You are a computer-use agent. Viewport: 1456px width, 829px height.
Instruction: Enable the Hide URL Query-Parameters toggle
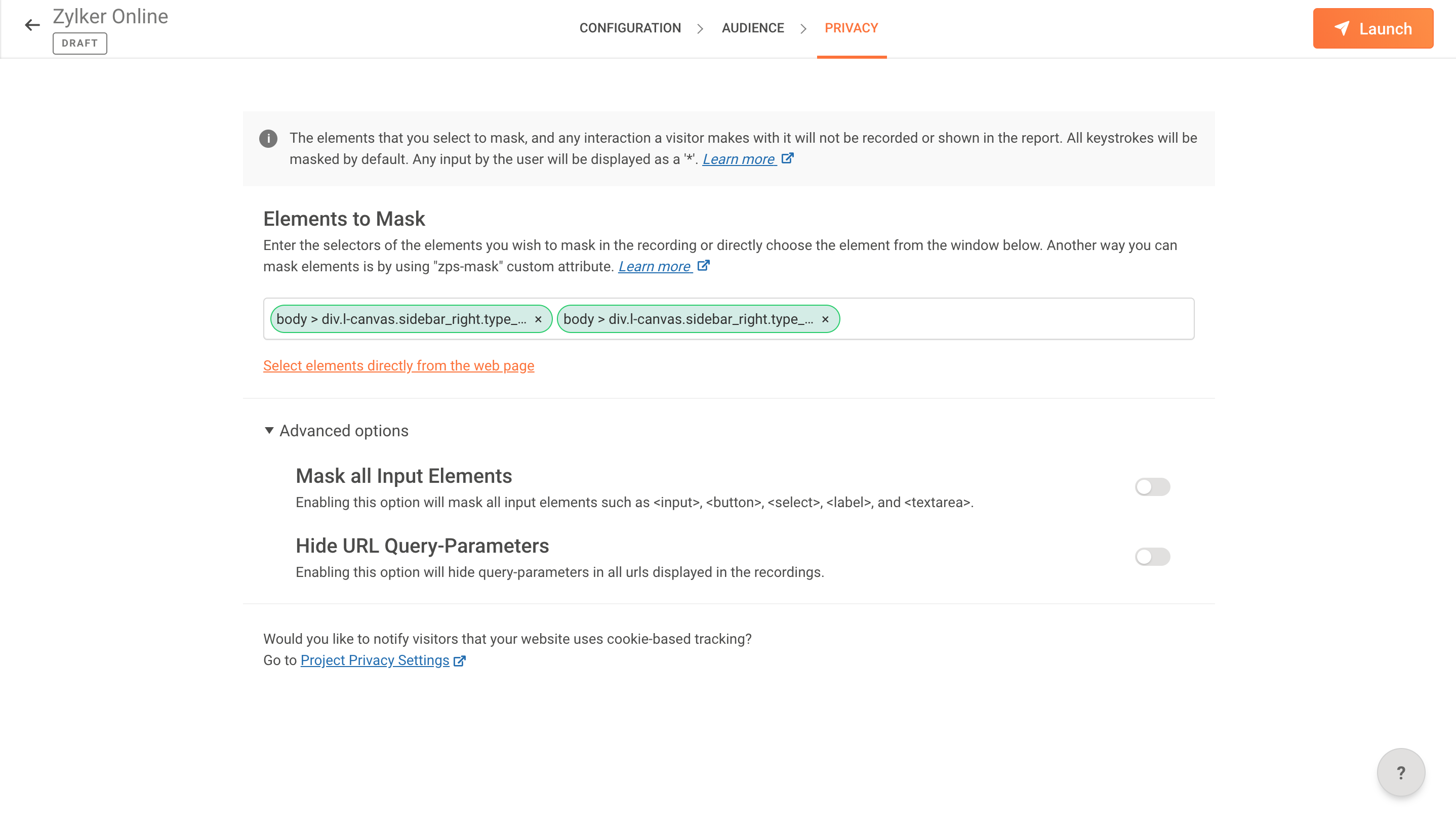point(1152,557)
